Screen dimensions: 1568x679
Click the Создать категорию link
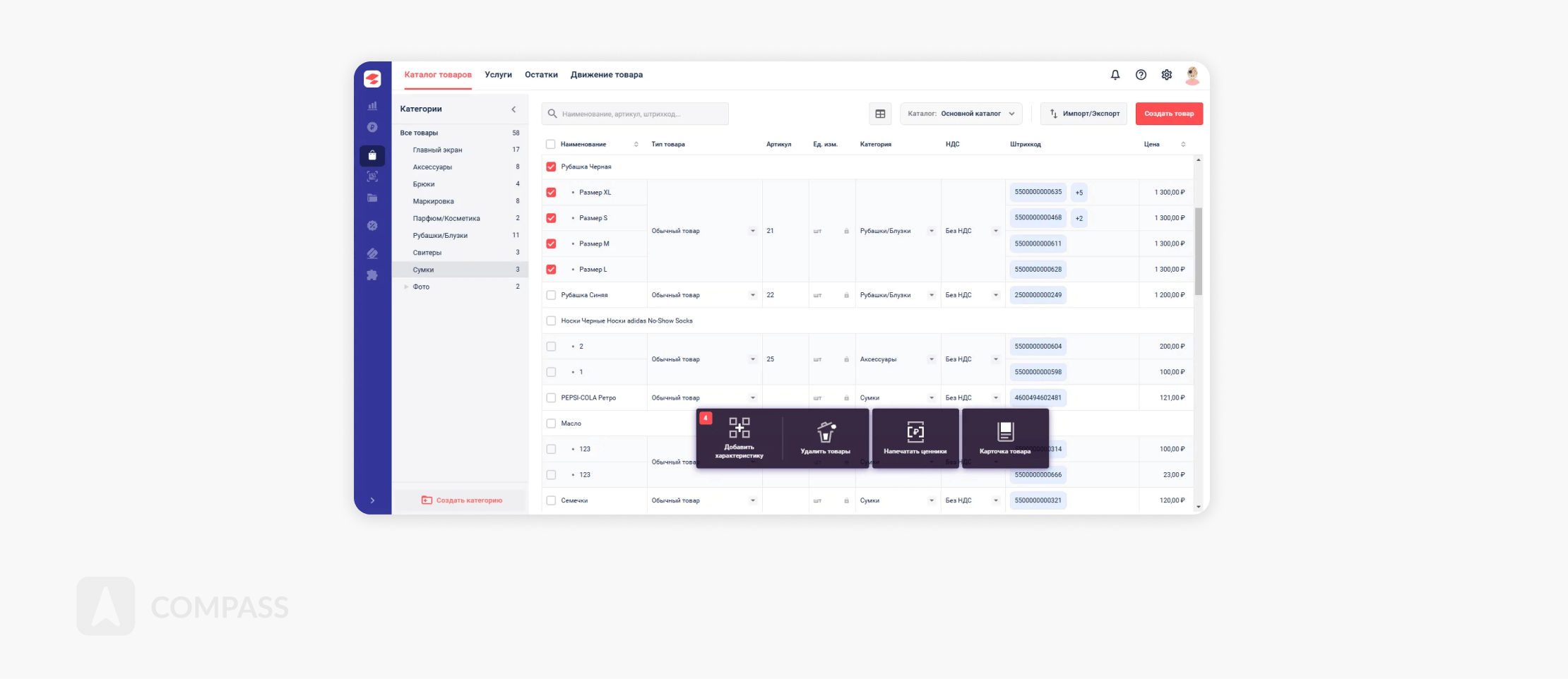coord(462,500)
